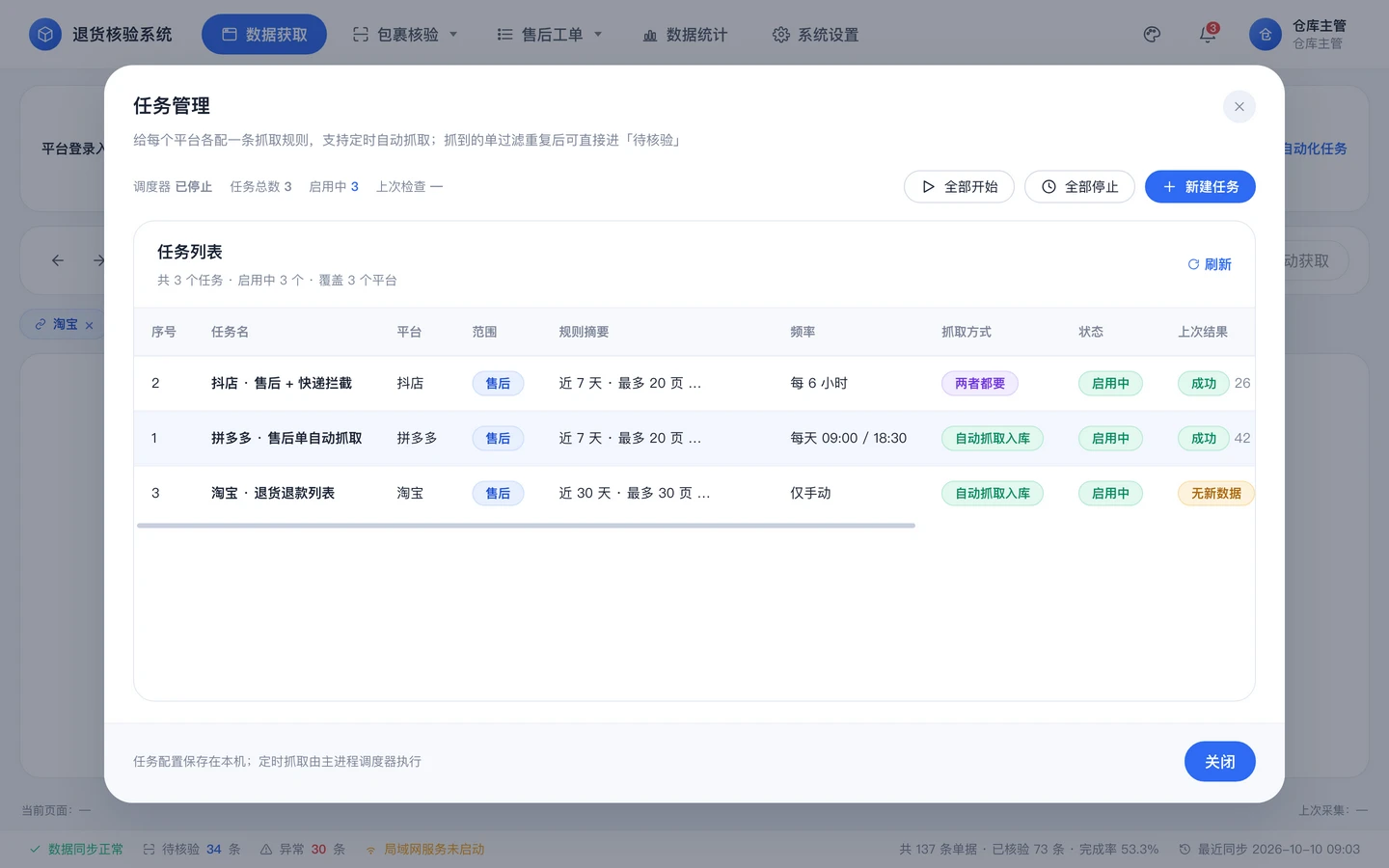This screenshot has width=1389, height=868.
Task: Click 自动抓取入库 tag in 淘宝 row
Action: [x=993, y=493]
